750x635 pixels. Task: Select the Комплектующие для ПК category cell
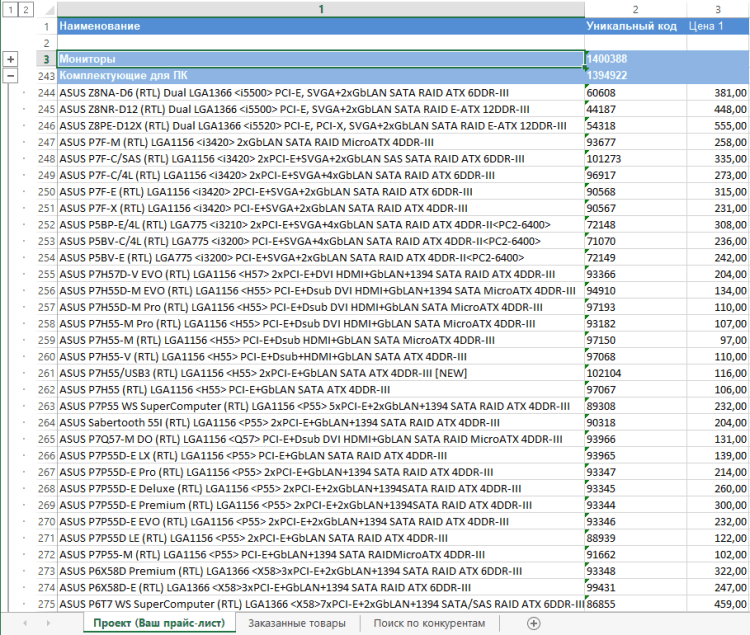pyautogui.click(x=321, y=76)
